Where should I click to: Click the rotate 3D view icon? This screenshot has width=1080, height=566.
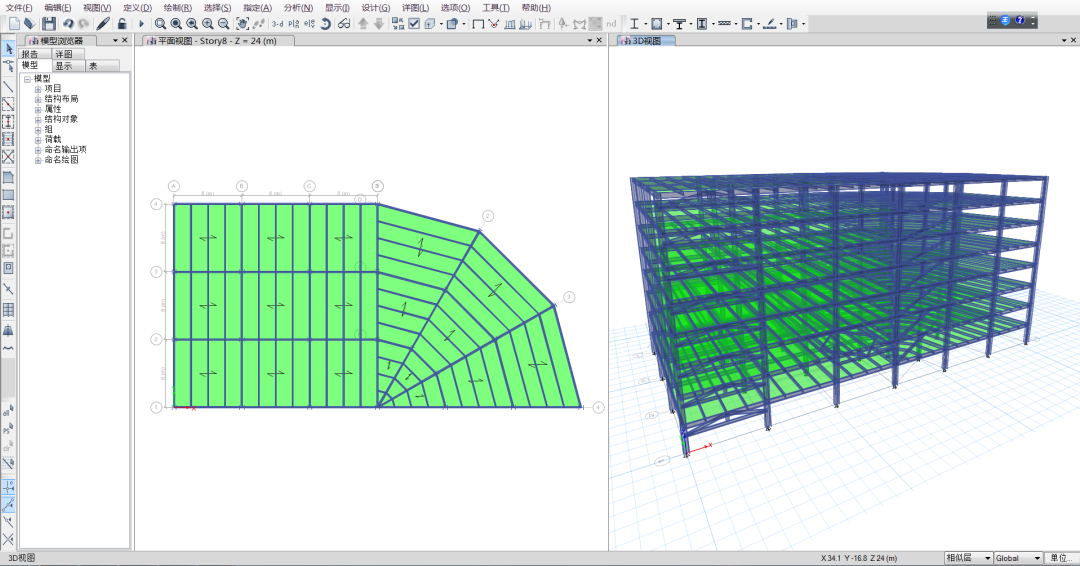325,23
